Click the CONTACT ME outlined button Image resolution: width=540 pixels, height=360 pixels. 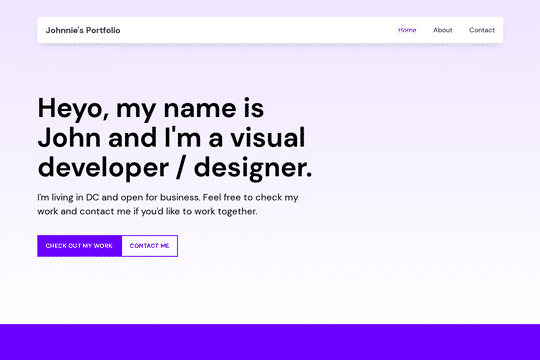point(149,246)
